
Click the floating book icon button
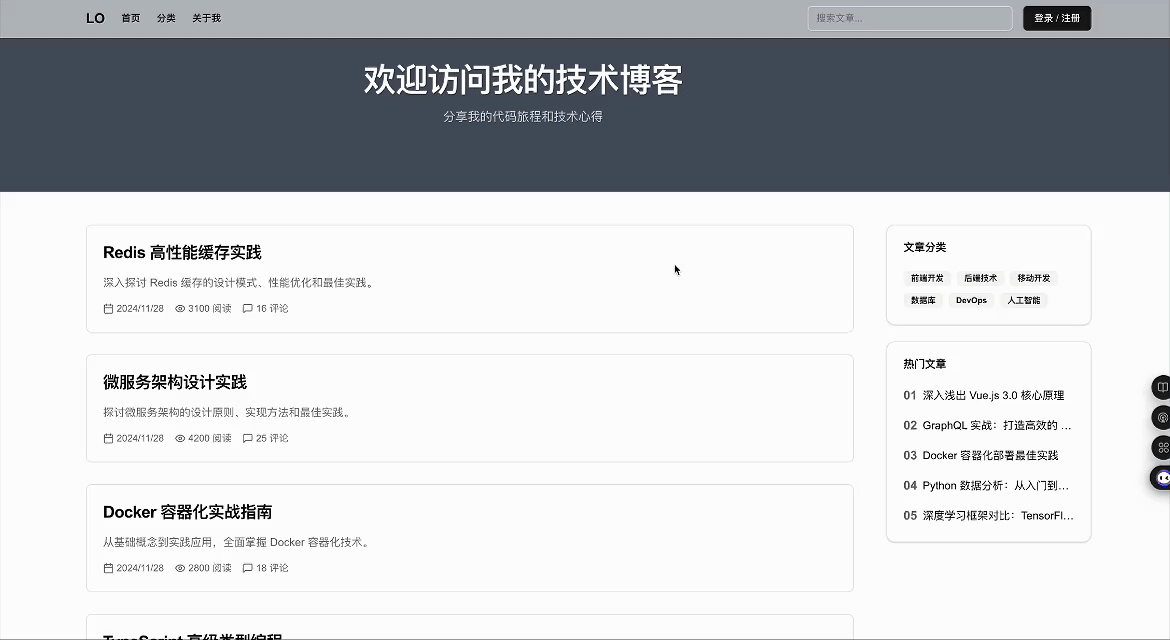[1161, 388]
